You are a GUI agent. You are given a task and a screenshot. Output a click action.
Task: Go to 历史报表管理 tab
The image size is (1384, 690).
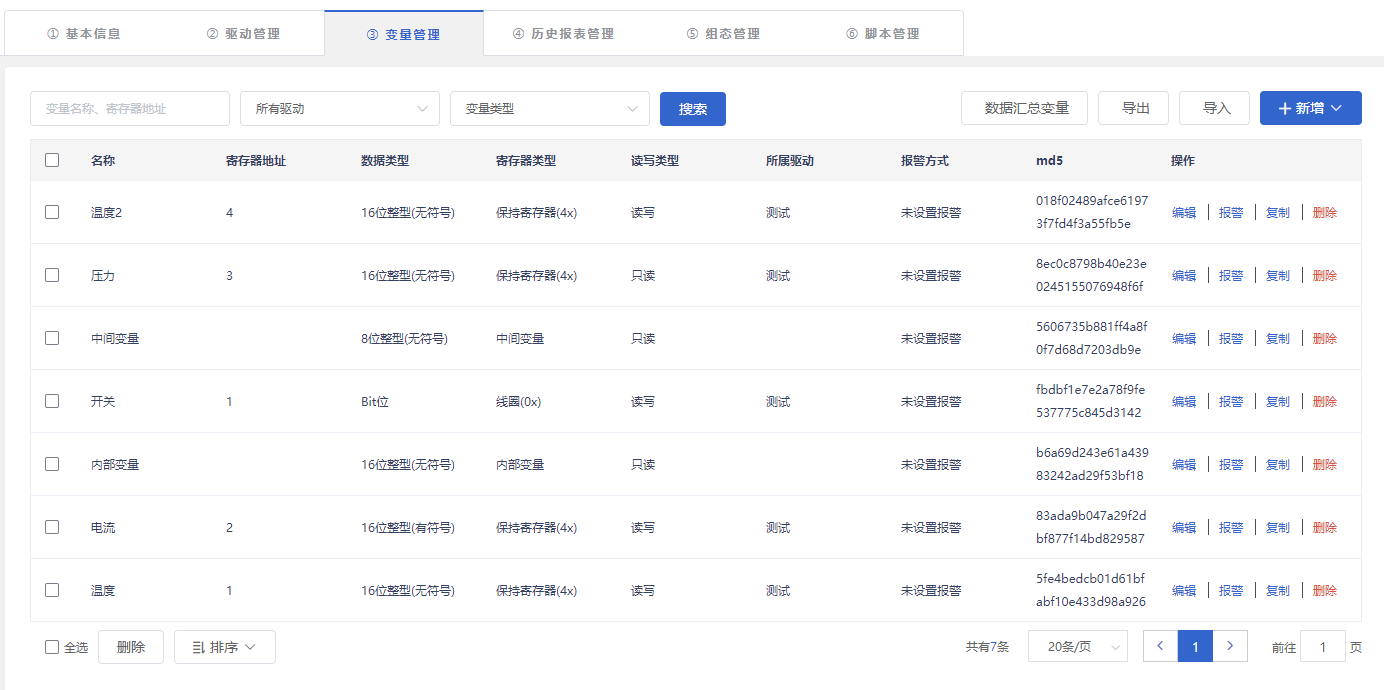(x=563, y=33)
